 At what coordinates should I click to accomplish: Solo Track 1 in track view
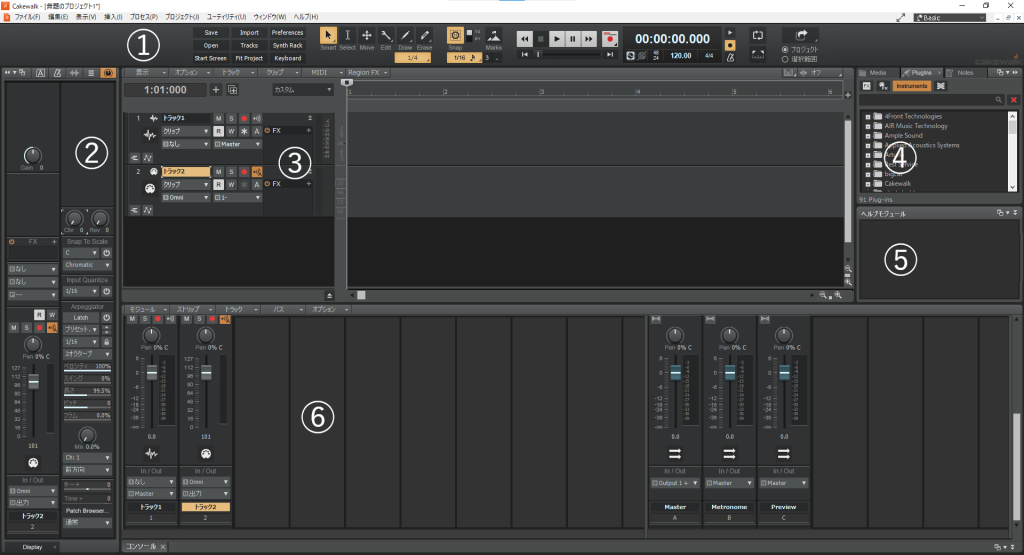(231, 118)
